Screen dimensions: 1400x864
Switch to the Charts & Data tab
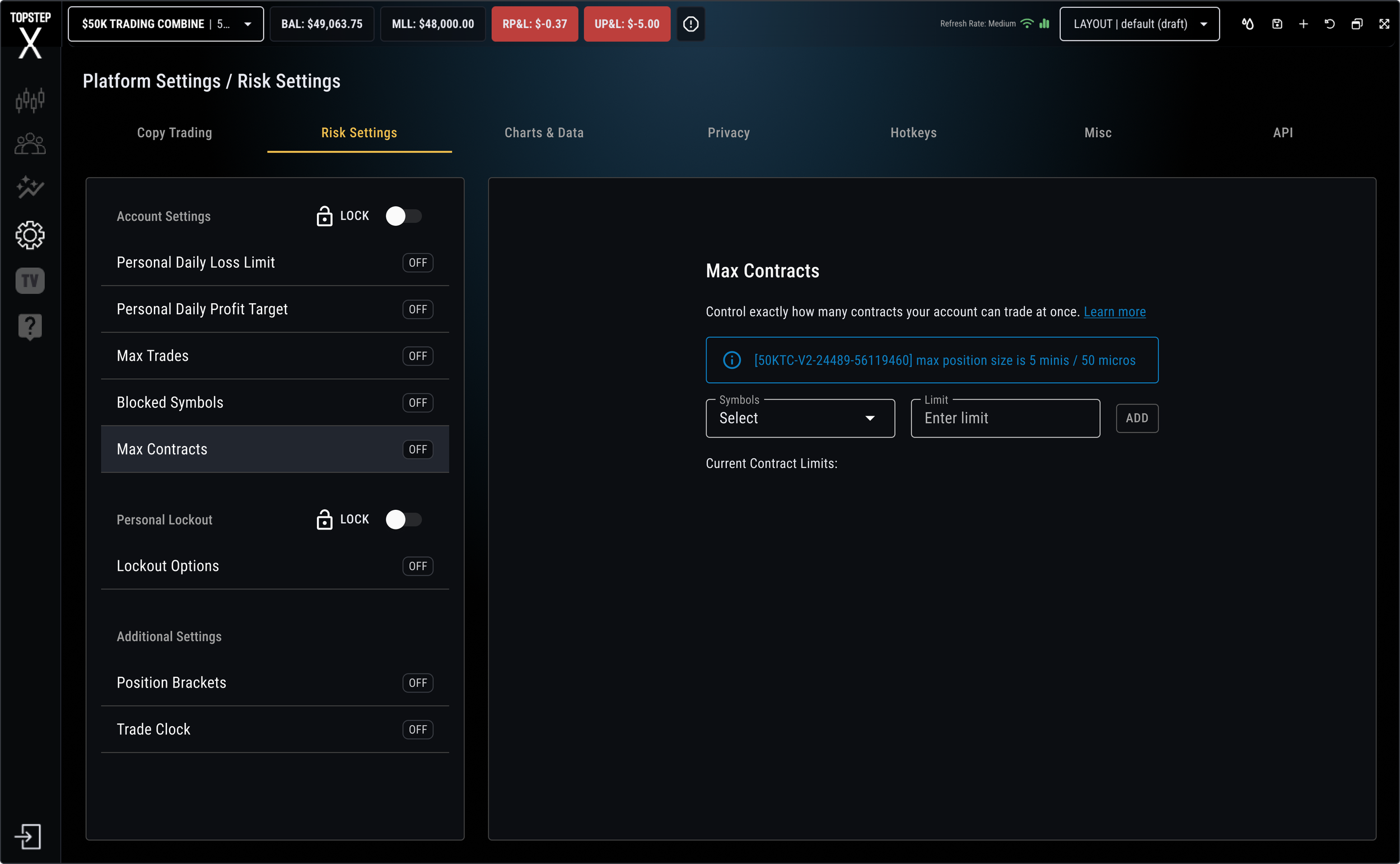coord(544,133)
